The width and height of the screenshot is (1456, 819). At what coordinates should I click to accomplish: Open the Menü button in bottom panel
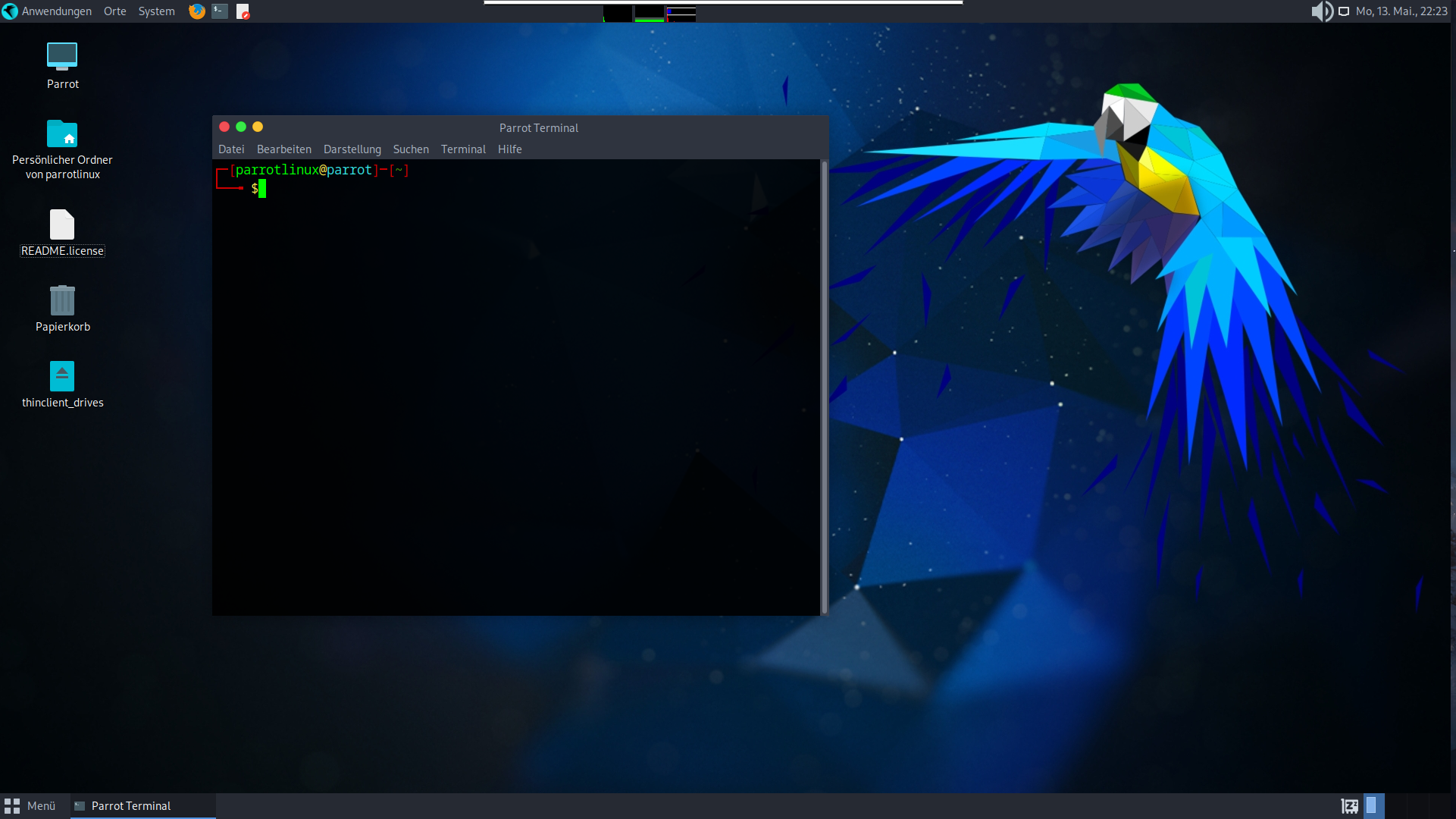pos(30,806)
